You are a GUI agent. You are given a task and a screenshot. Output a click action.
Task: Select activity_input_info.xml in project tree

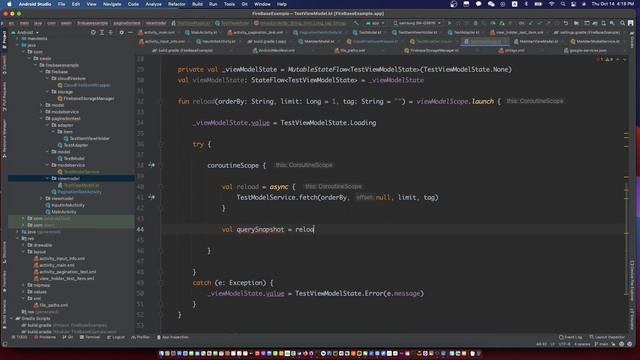(x=59, y=259)
